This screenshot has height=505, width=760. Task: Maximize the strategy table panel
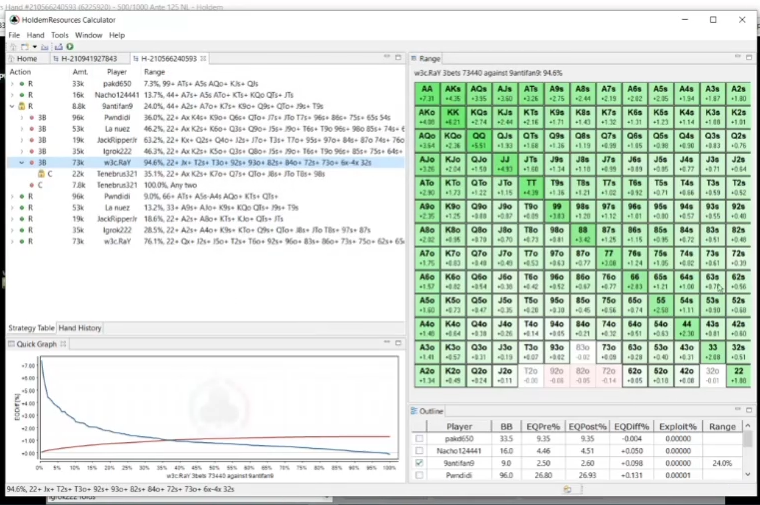[398, 57]
